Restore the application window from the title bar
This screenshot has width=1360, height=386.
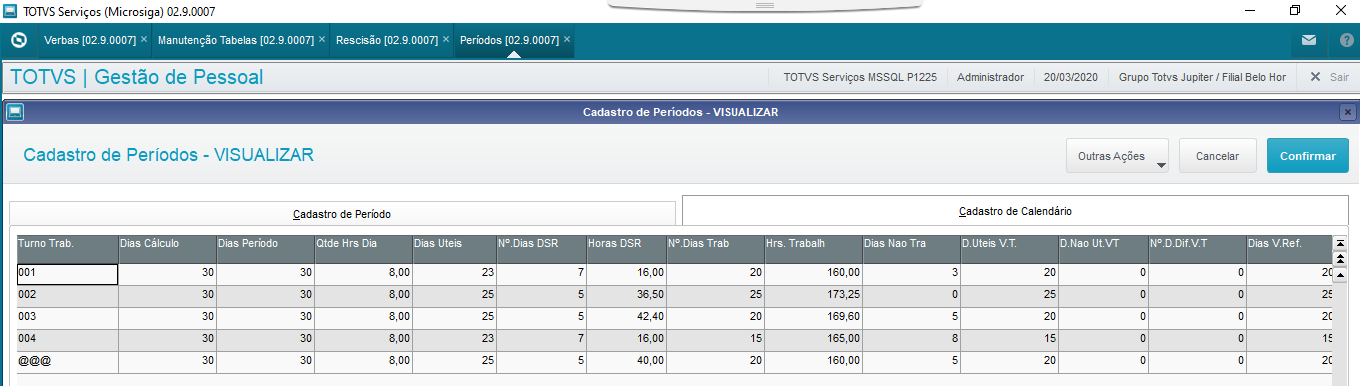coord(1295,11)
